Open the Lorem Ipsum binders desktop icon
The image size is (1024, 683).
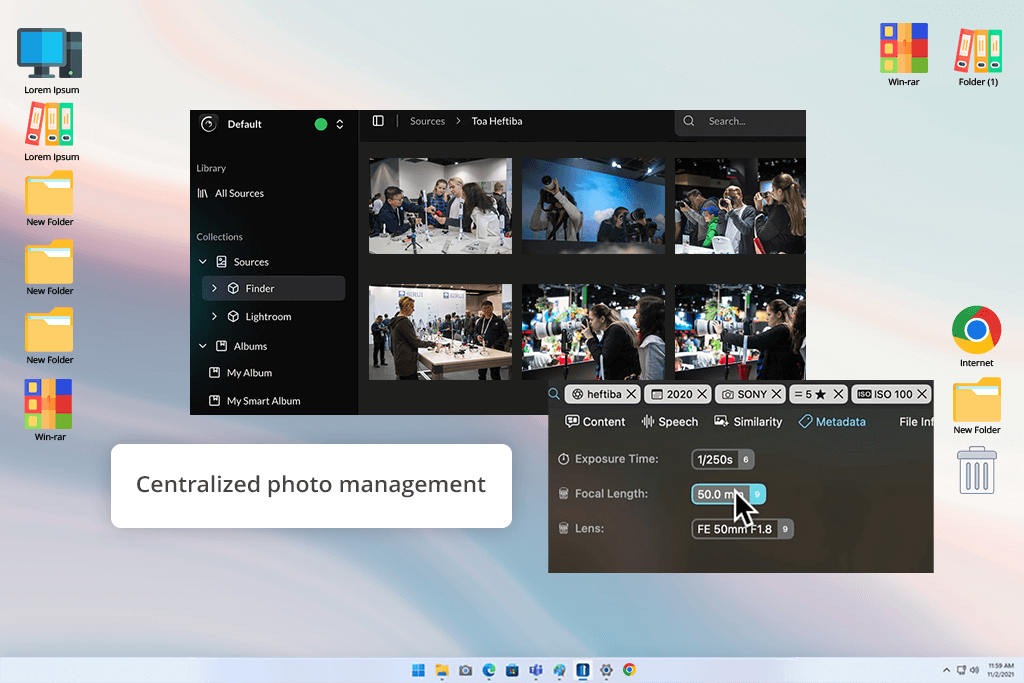[x=51, y=133]
